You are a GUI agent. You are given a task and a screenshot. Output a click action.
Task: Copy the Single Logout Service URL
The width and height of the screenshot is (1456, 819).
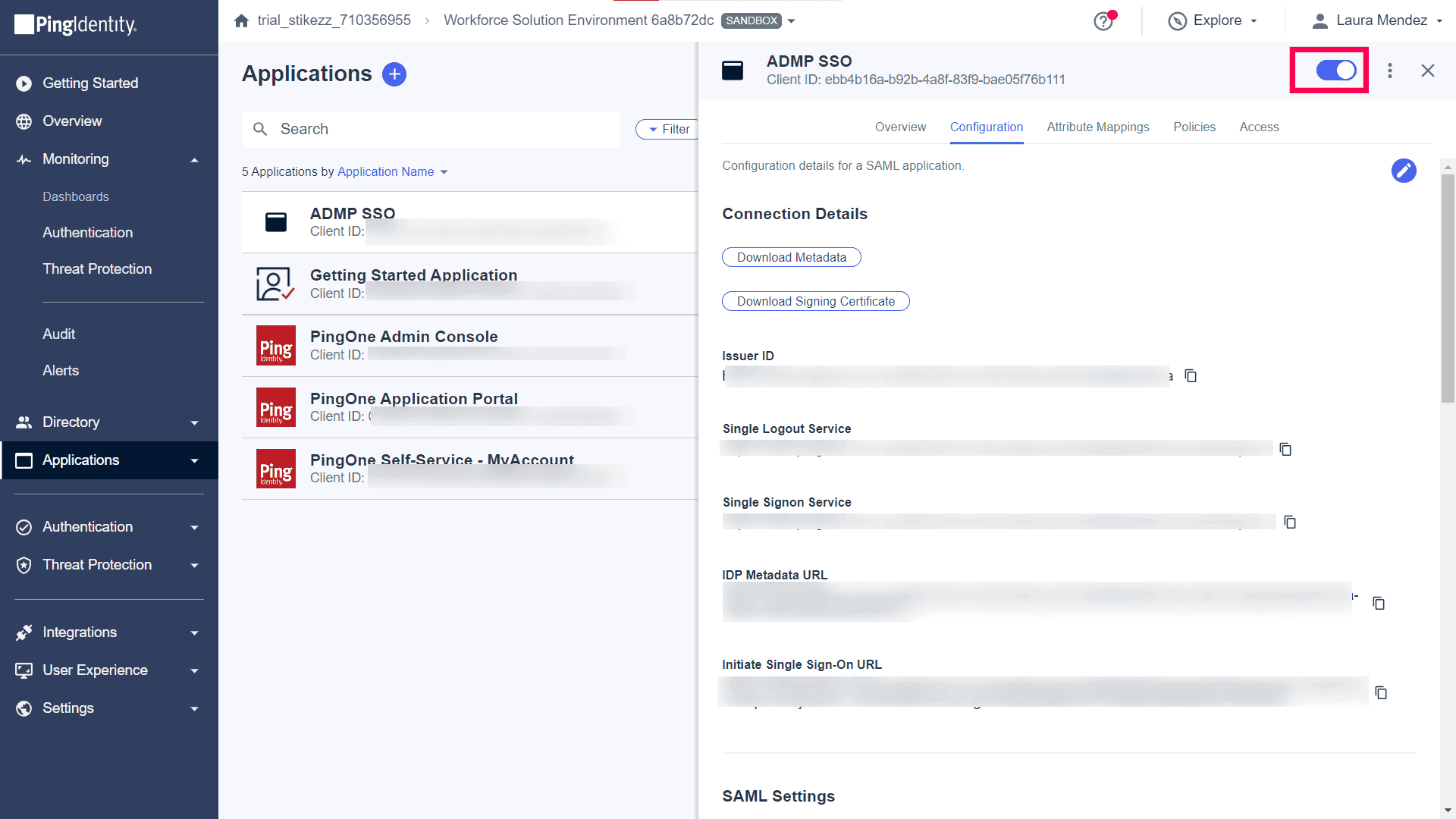click(x=1285, y=449)
